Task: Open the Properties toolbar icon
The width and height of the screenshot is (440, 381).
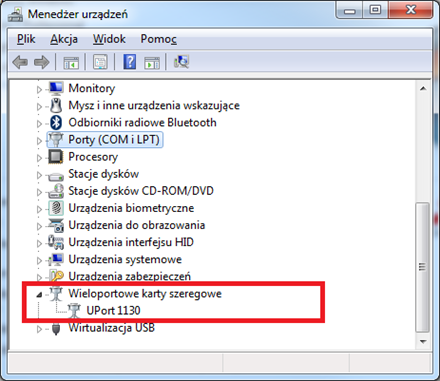Action: [100, 62]
